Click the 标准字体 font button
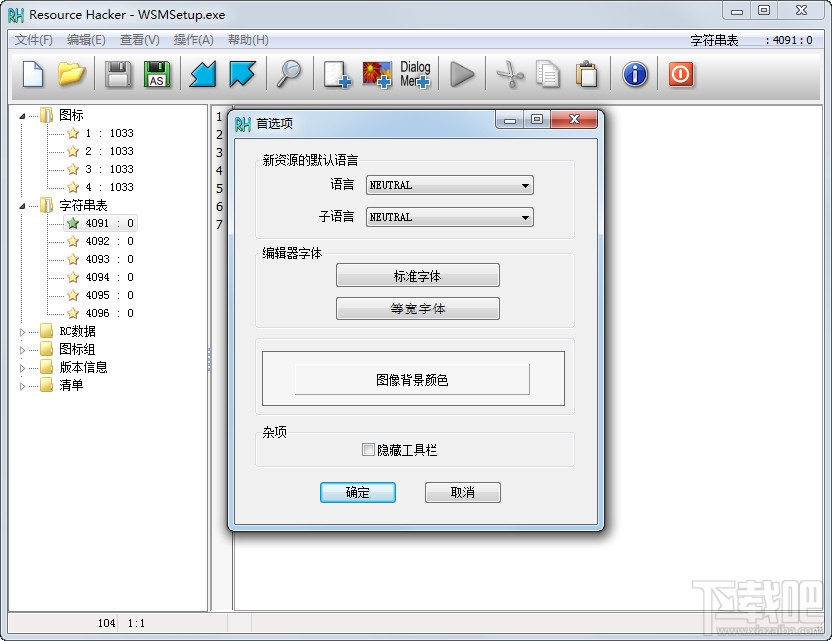 coord(419,275)
